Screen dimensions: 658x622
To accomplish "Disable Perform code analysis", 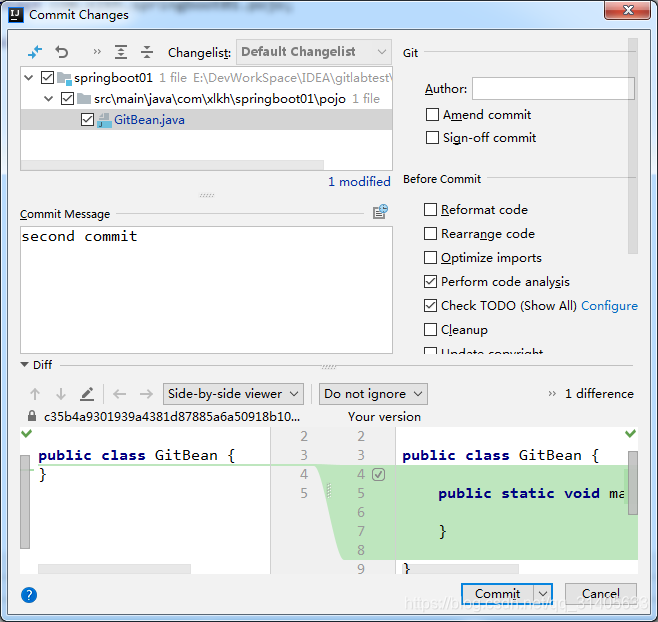I will point(431,281).
